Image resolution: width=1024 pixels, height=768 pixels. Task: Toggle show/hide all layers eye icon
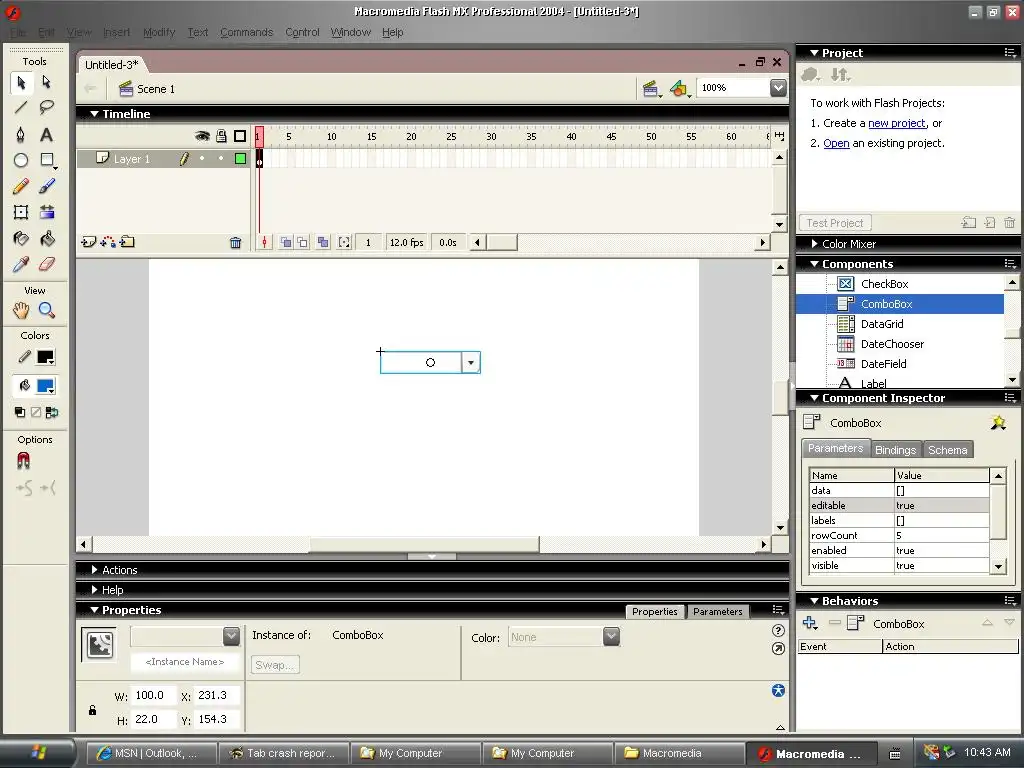click(202, 136)
